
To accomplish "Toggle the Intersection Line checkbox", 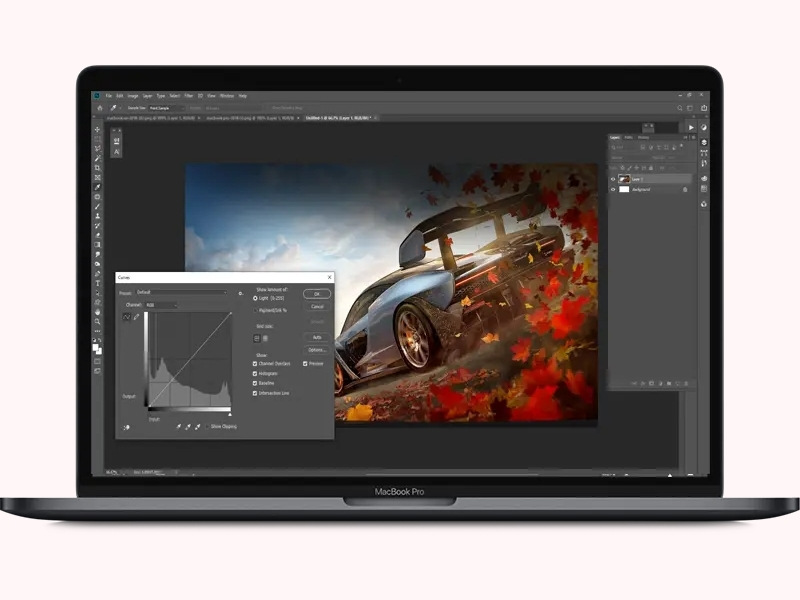I will point(255,393).
